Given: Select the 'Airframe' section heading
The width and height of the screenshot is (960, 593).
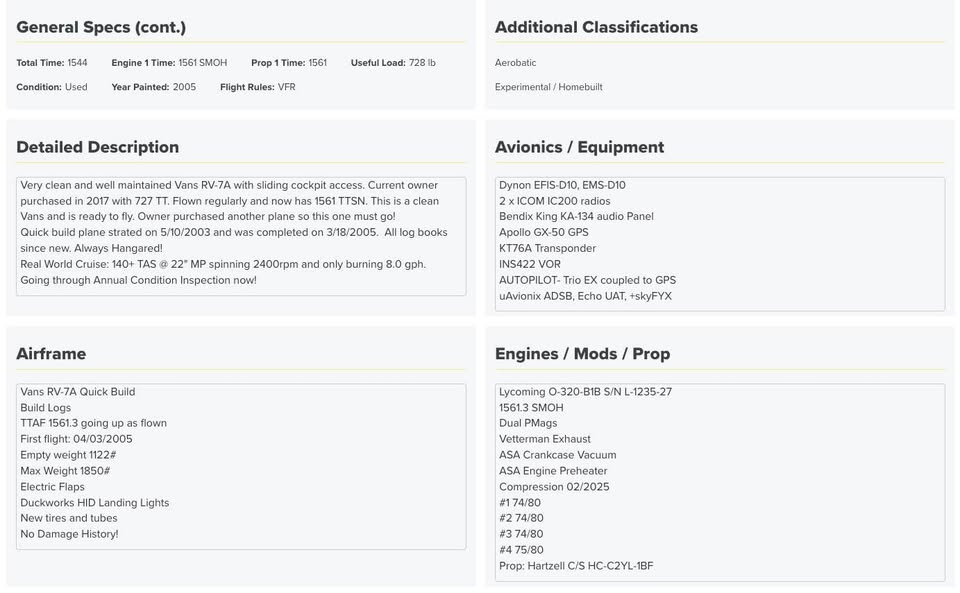Looking at the screenshot, I should tap(51, 354).
